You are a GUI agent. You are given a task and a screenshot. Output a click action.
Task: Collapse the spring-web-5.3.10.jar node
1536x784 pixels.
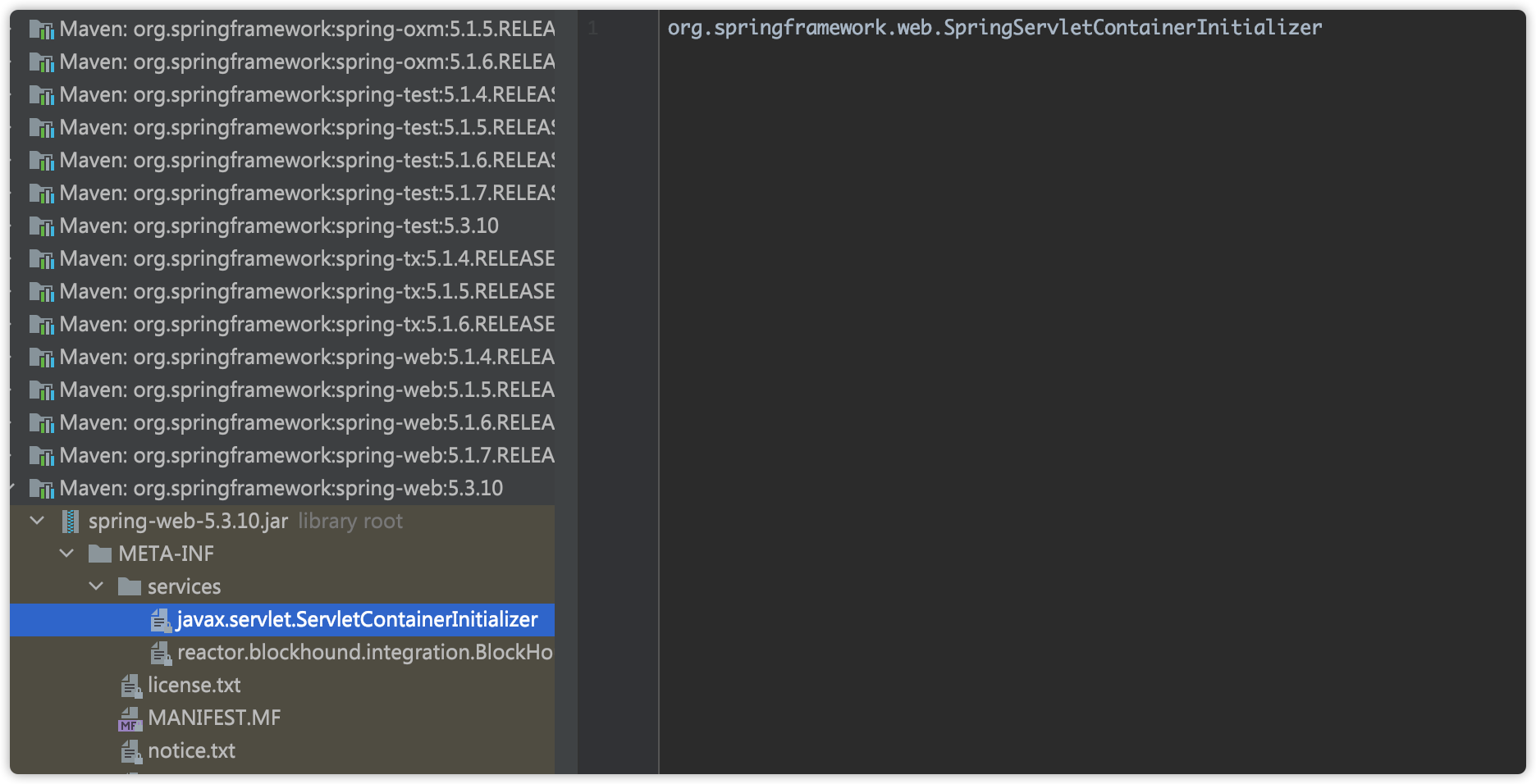tap(37, 521)
